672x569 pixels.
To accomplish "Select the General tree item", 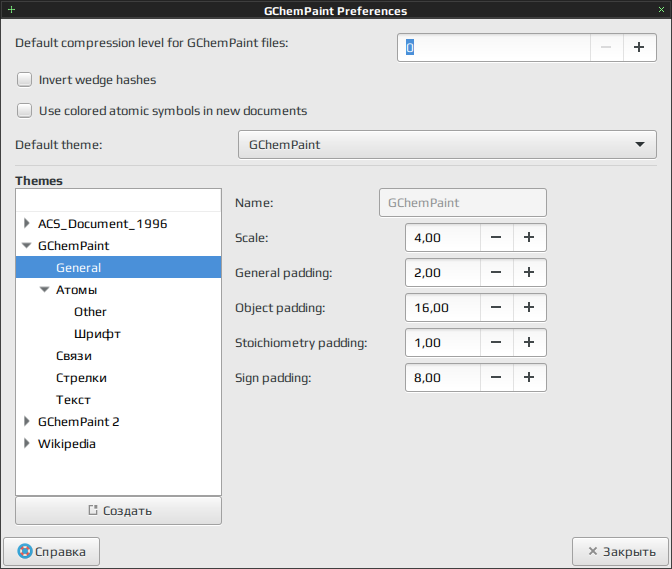I will [118, 267].
